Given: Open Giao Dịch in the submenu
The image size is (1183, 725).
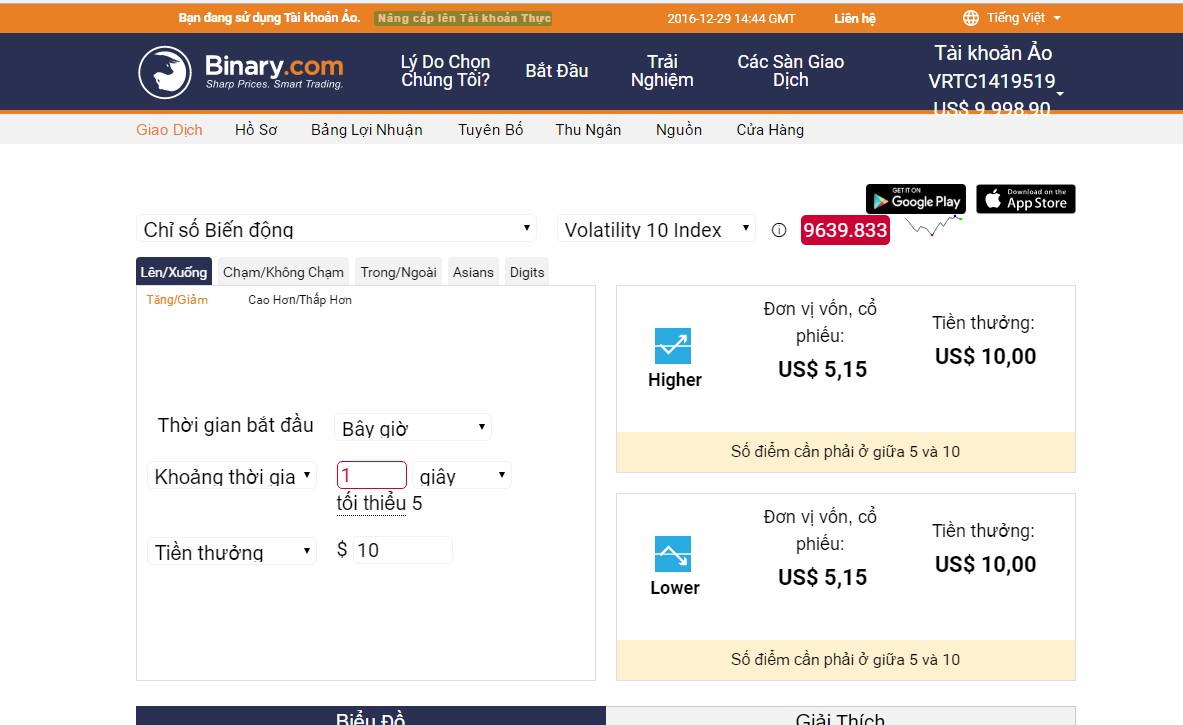Looking at the screenshot, I should pos(169,130).
